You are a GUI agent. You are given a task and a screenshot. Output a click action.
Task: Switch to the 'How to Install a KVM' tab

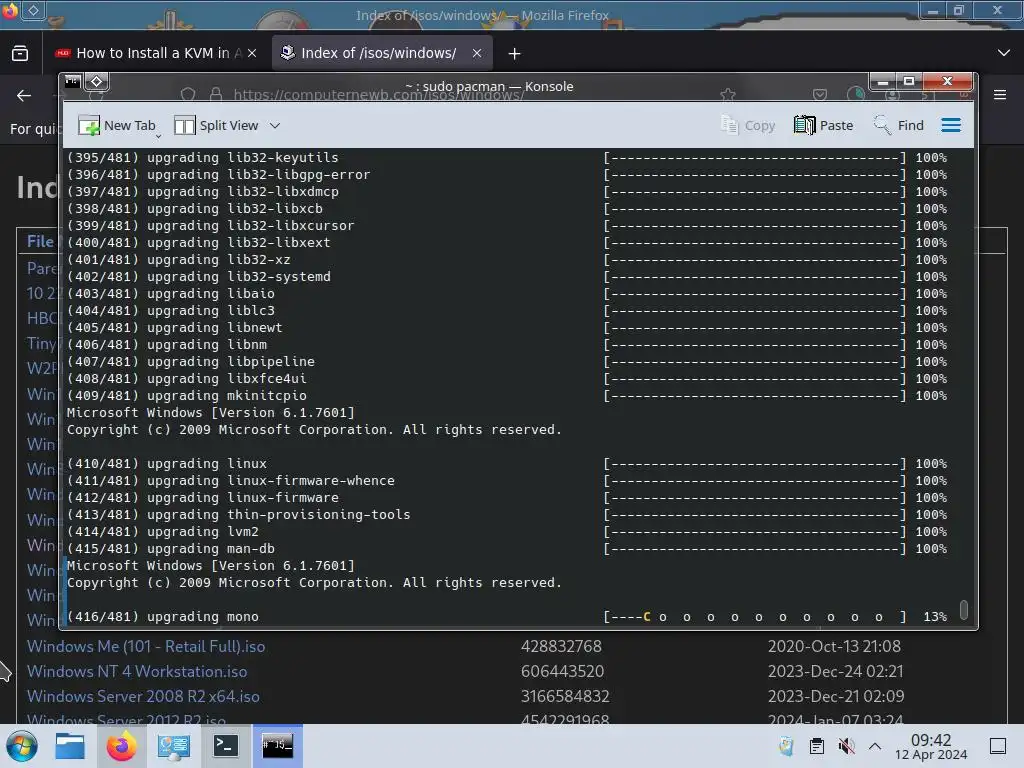(x=157, y=53)
